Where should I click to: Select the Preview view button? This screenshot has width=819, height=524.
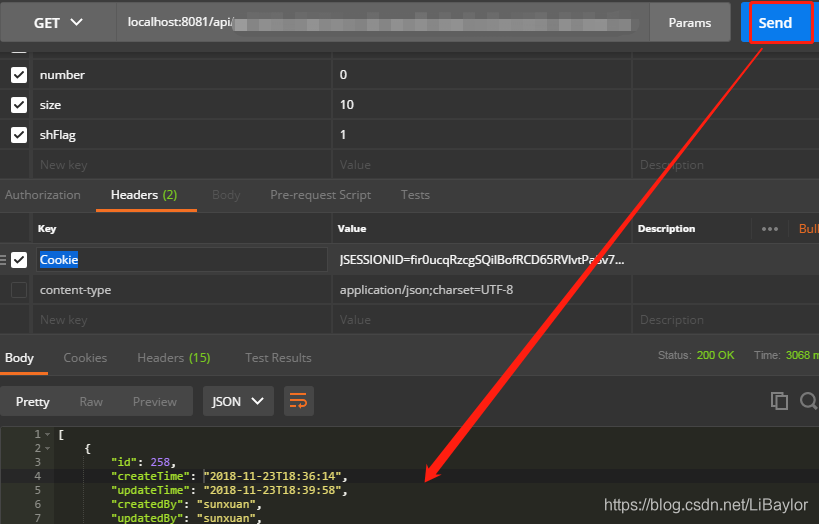point(155,402)
